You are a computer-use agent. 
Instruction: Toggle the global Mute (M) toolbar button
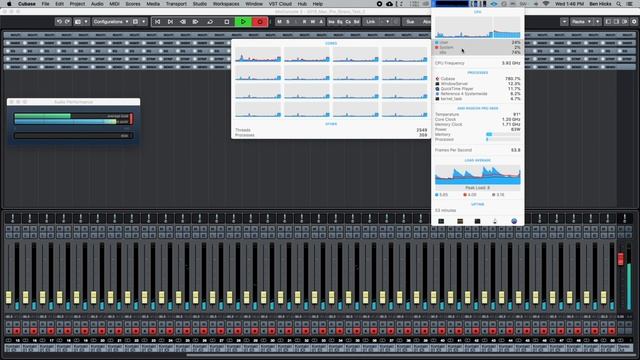point(279,22)
